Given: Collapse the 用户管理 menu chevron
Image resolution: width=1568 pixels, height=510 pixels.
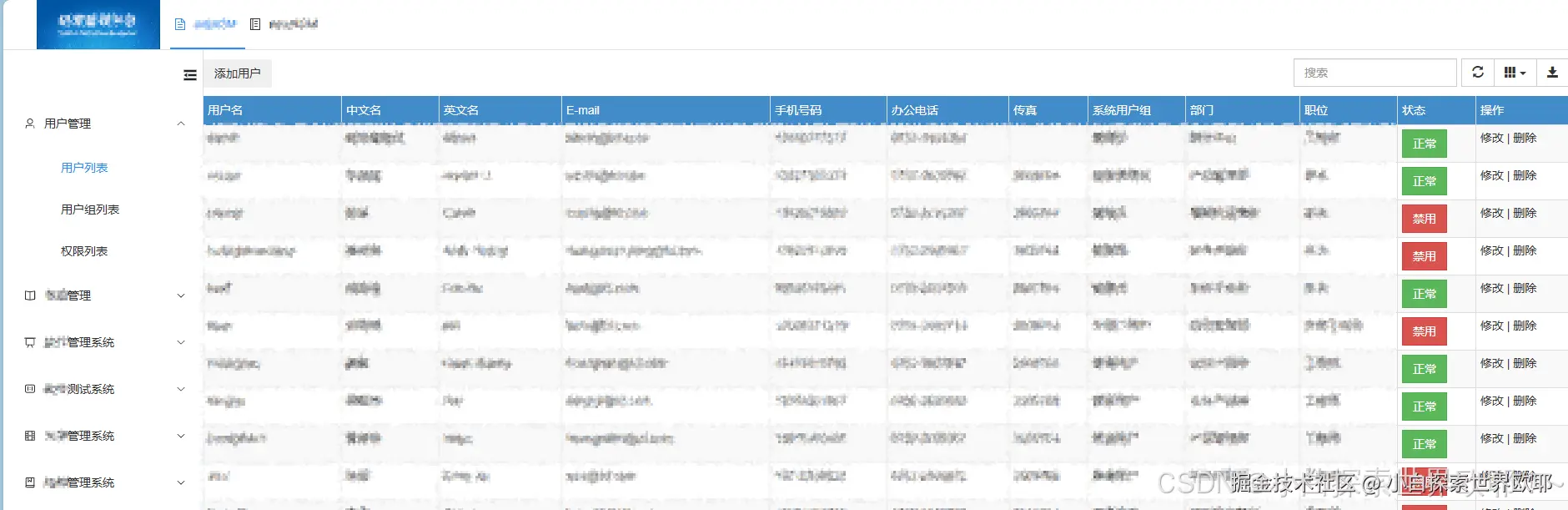Looking at the screenshot, I should coord(181,124).
